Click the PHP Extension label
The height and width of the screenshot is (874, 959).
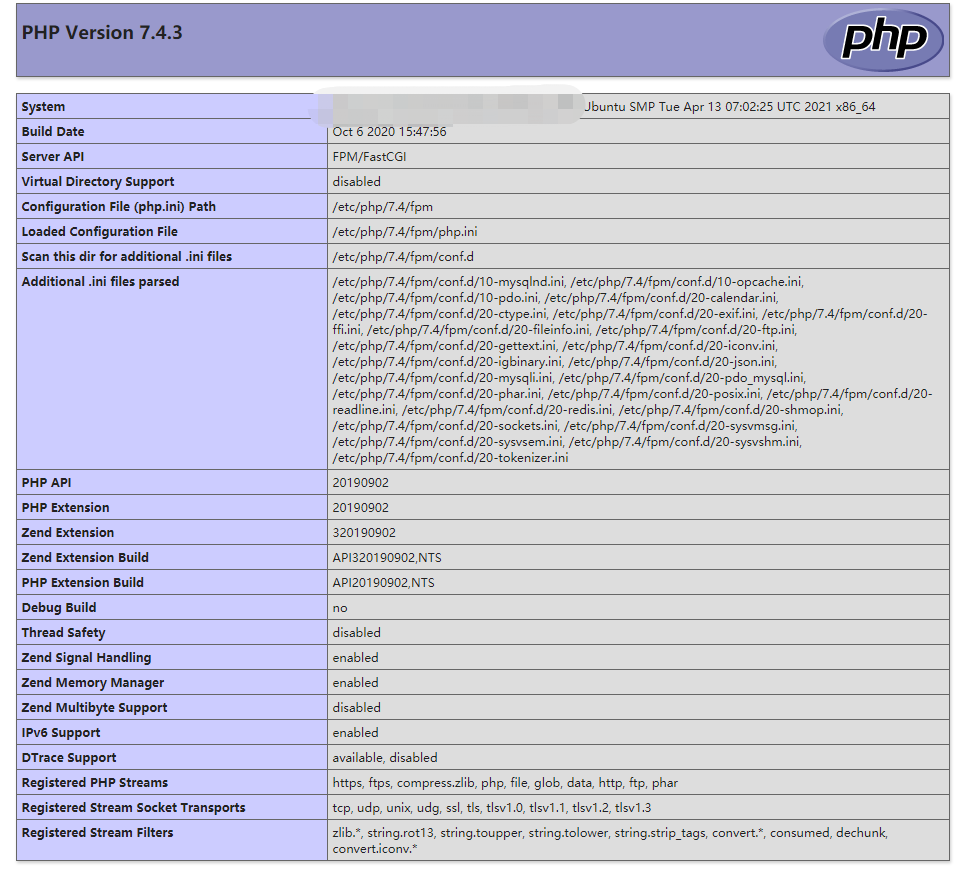point(65,508)
